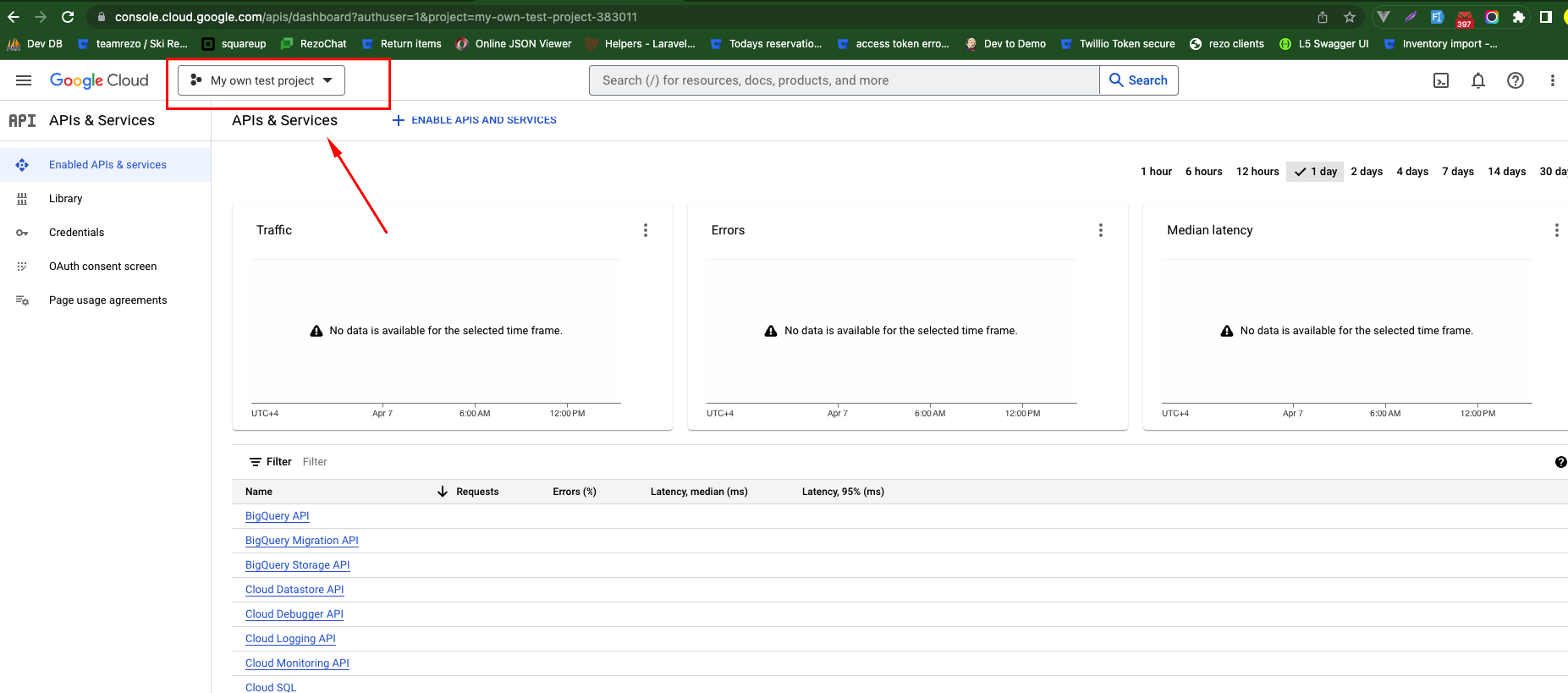1568x693 pixels.
Task: Open Median latency chart options menu
Action: 1556,230
